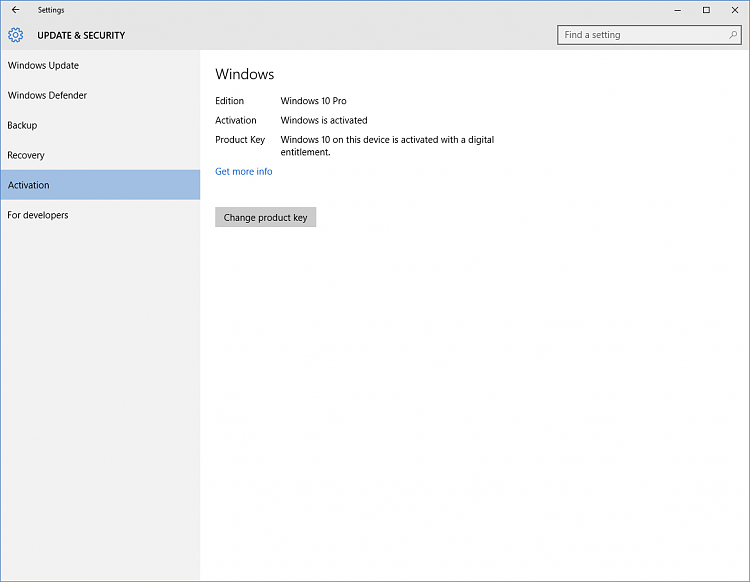Image resolution: width=750 pixels, height=582 pixels.
Task: Click the digital entitlement product key text
Action: click(x=387, y=146)
